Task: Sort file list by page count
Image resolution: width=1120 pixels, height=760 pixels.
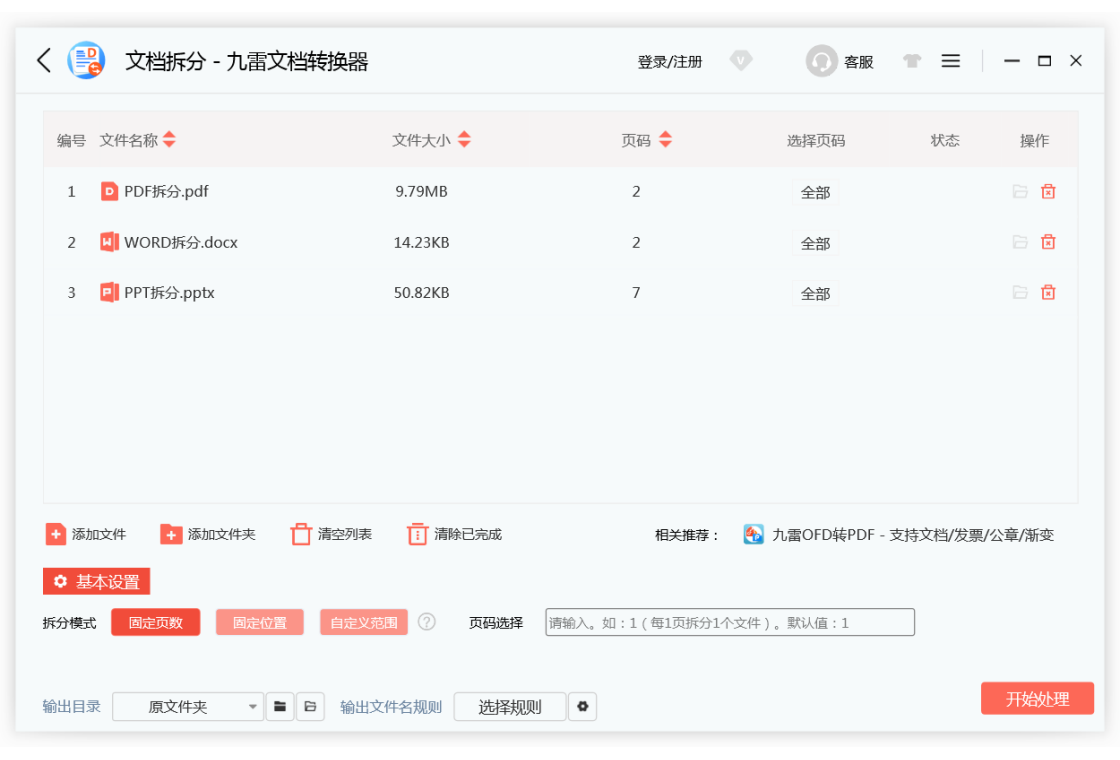Action: pos(665,139)
